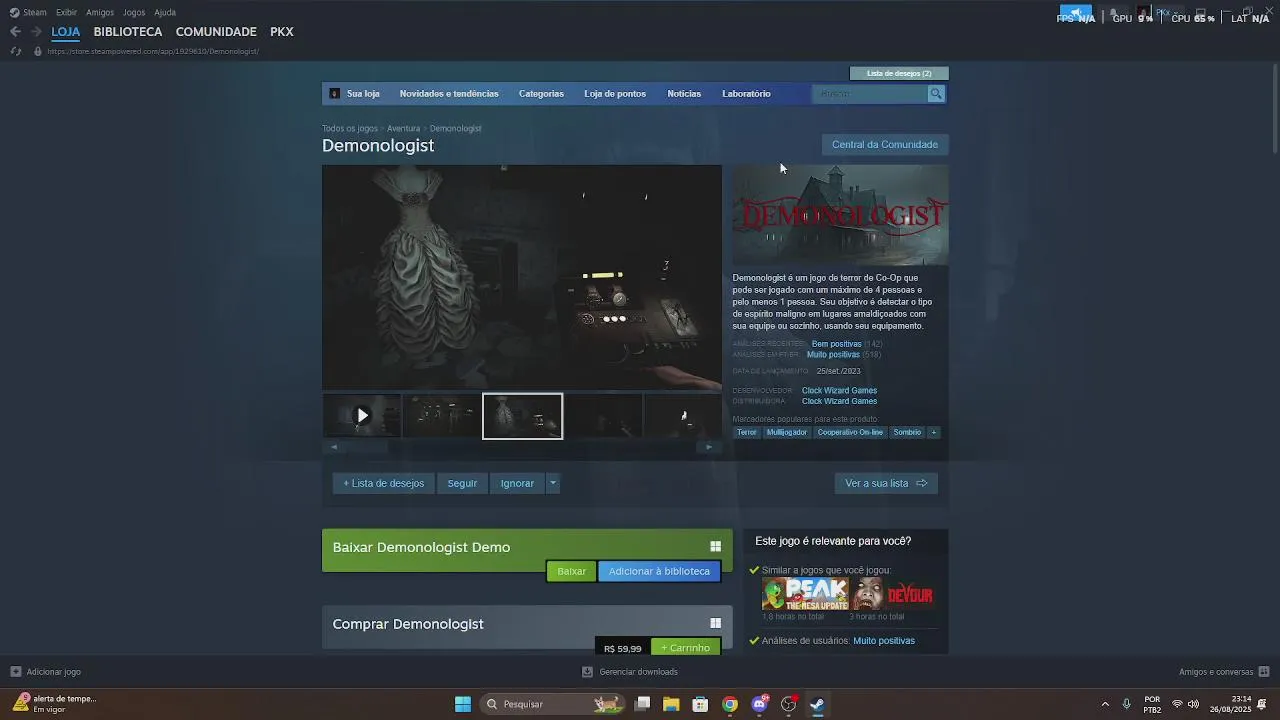Open Task View on the taskbar
1280x720 pixels.
point(643,704)
